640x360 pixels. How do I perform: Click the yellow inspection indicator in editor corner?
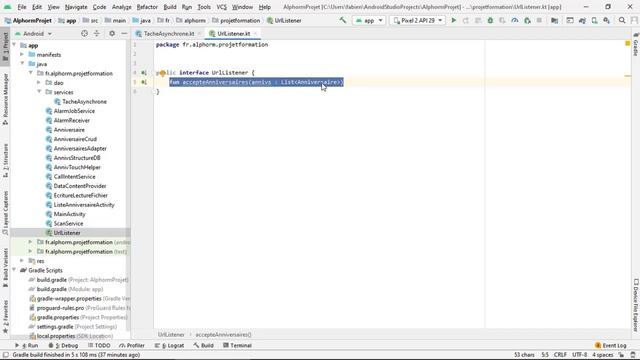[628, 43]
